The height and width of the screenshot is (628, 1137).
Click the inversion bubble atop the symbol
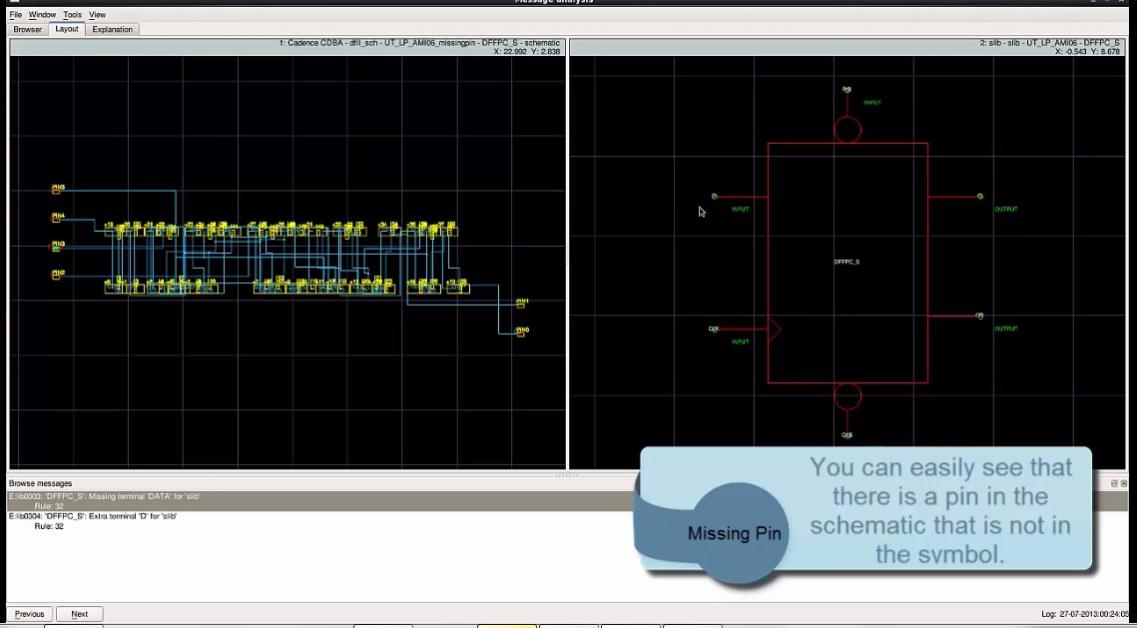click(x=848, y=131)
